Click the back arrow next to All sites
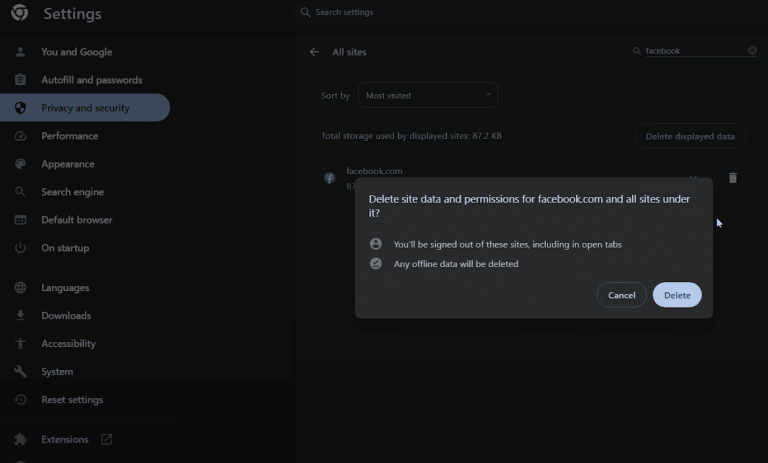The width and height of the screenshot is (768, 463). coord(314,52)
